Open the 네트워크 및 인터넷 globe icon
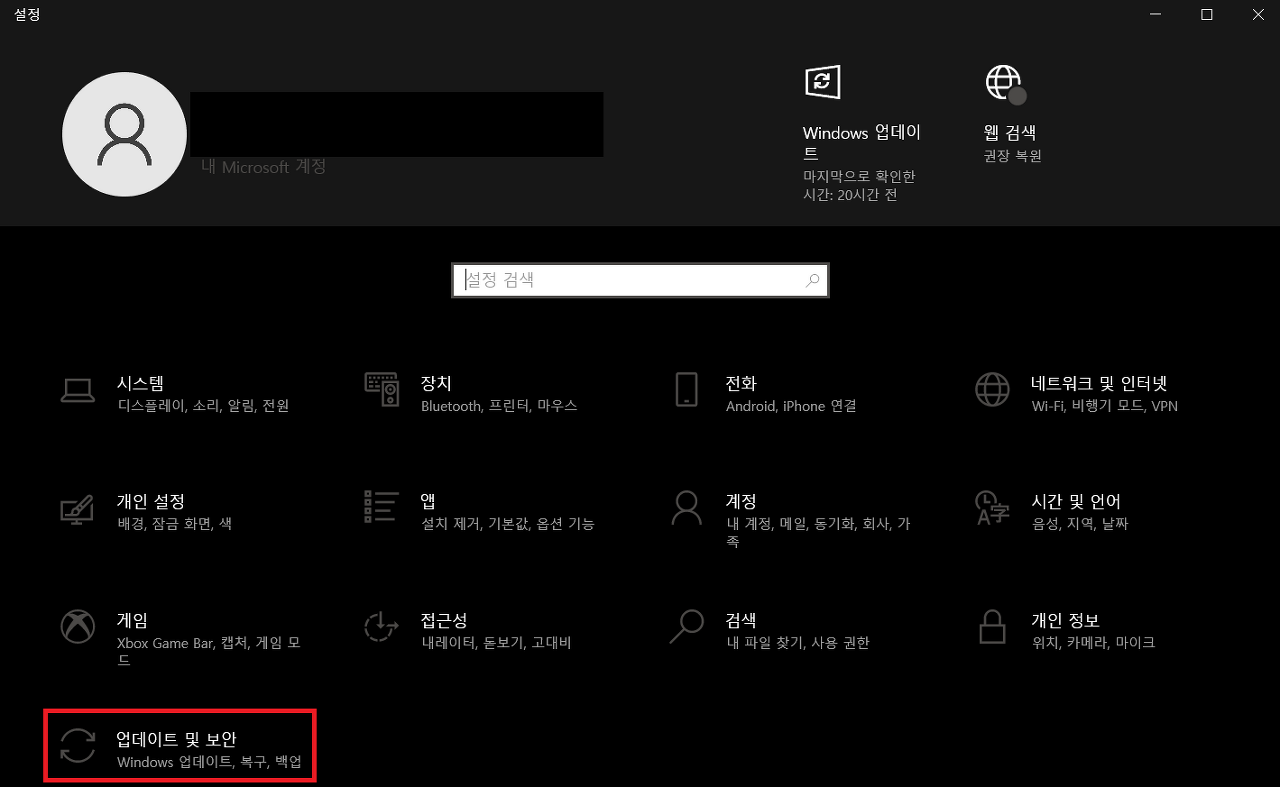This screenshot has height=787, width=1280. pyautogui.click(x=992, y=390)
